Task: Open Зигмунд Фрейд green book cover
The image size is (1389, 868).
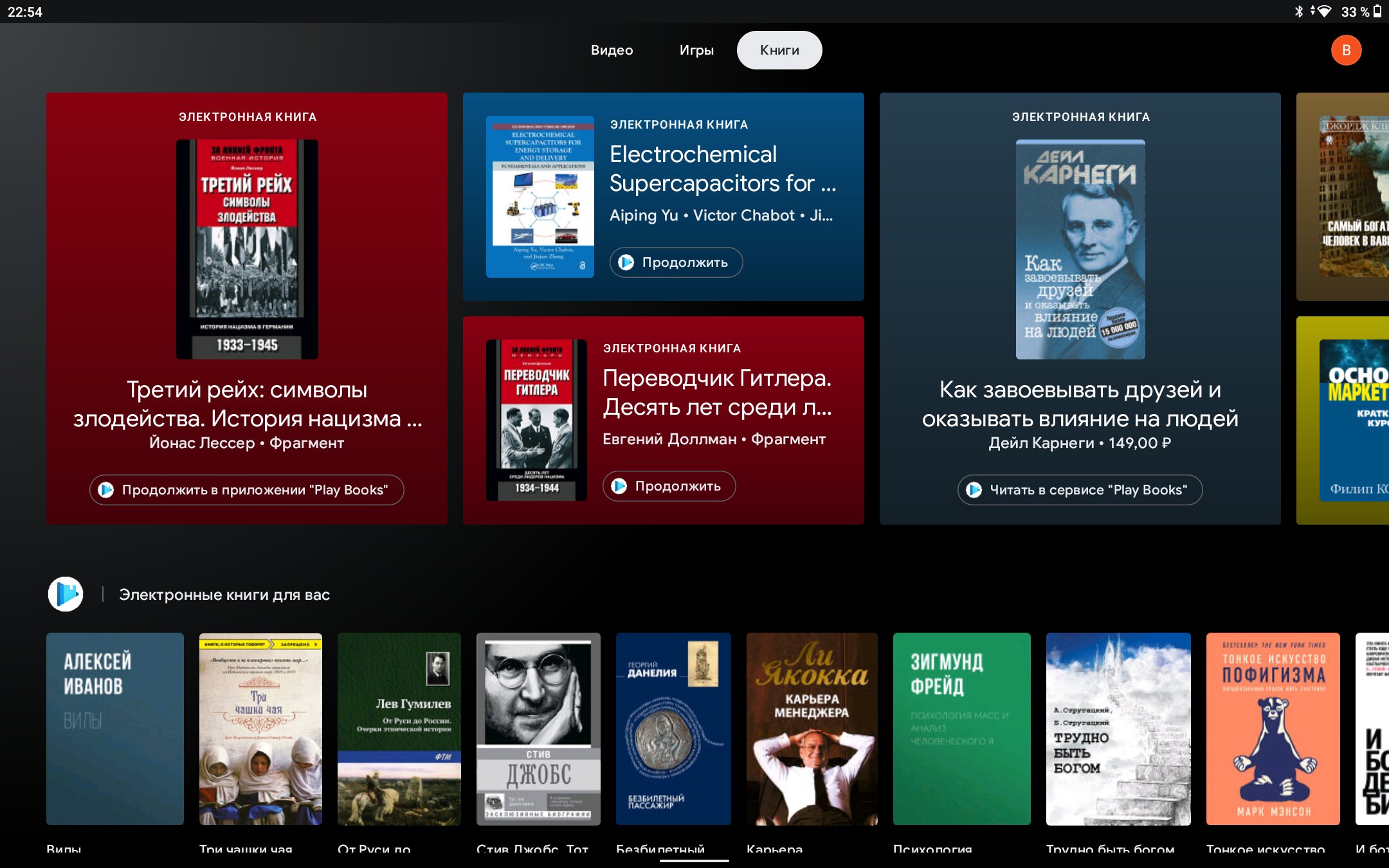Action: tap(961, 728)
